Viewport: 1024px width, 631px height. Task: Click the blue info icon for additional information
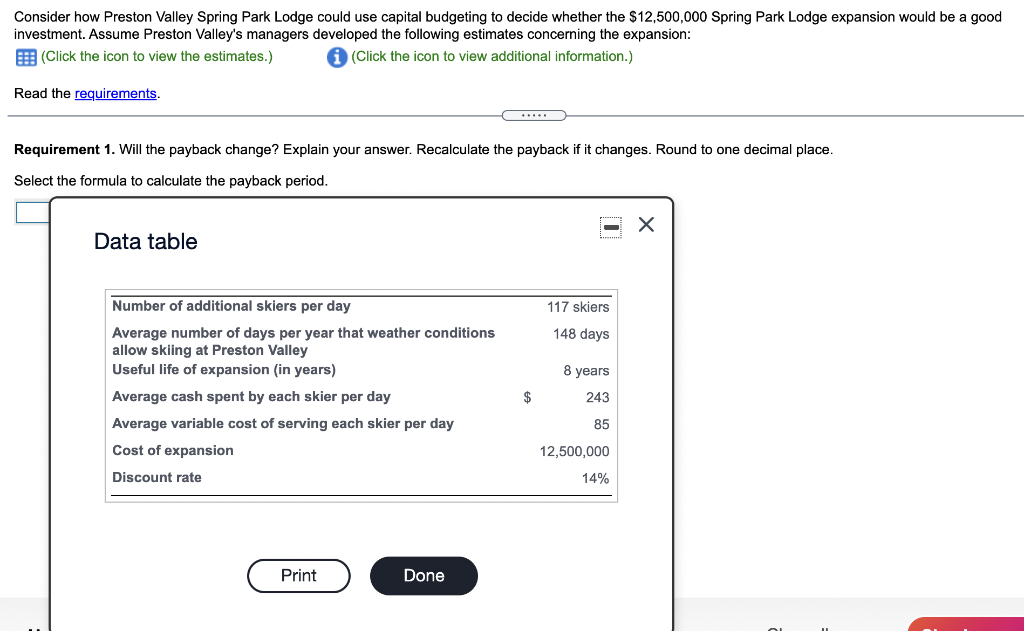click(x=337, y=57)
